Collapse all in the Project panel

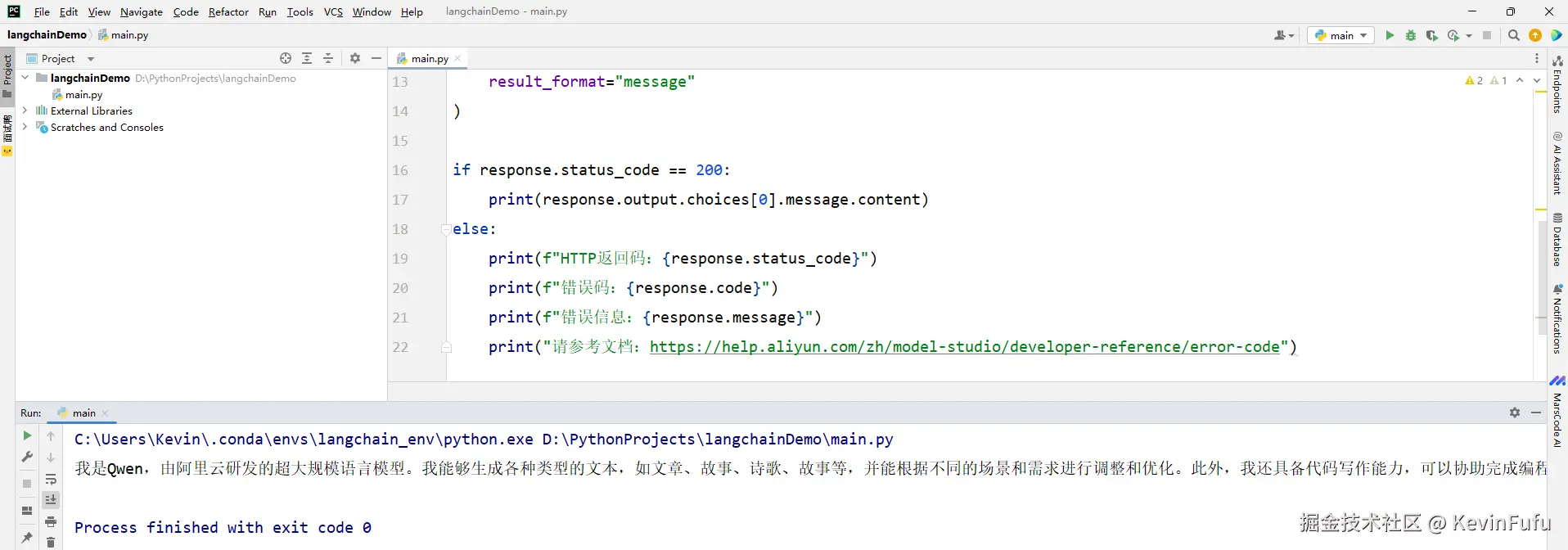click(x=328, y=58)
